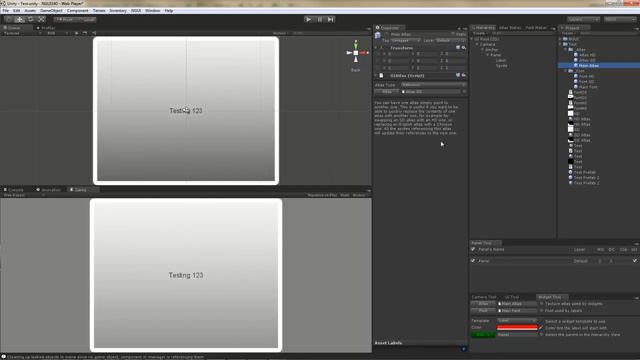The width and height of the screenshot is (640, 360).
Task: Select Label in Hierarchy
Action: click(501, 60)
